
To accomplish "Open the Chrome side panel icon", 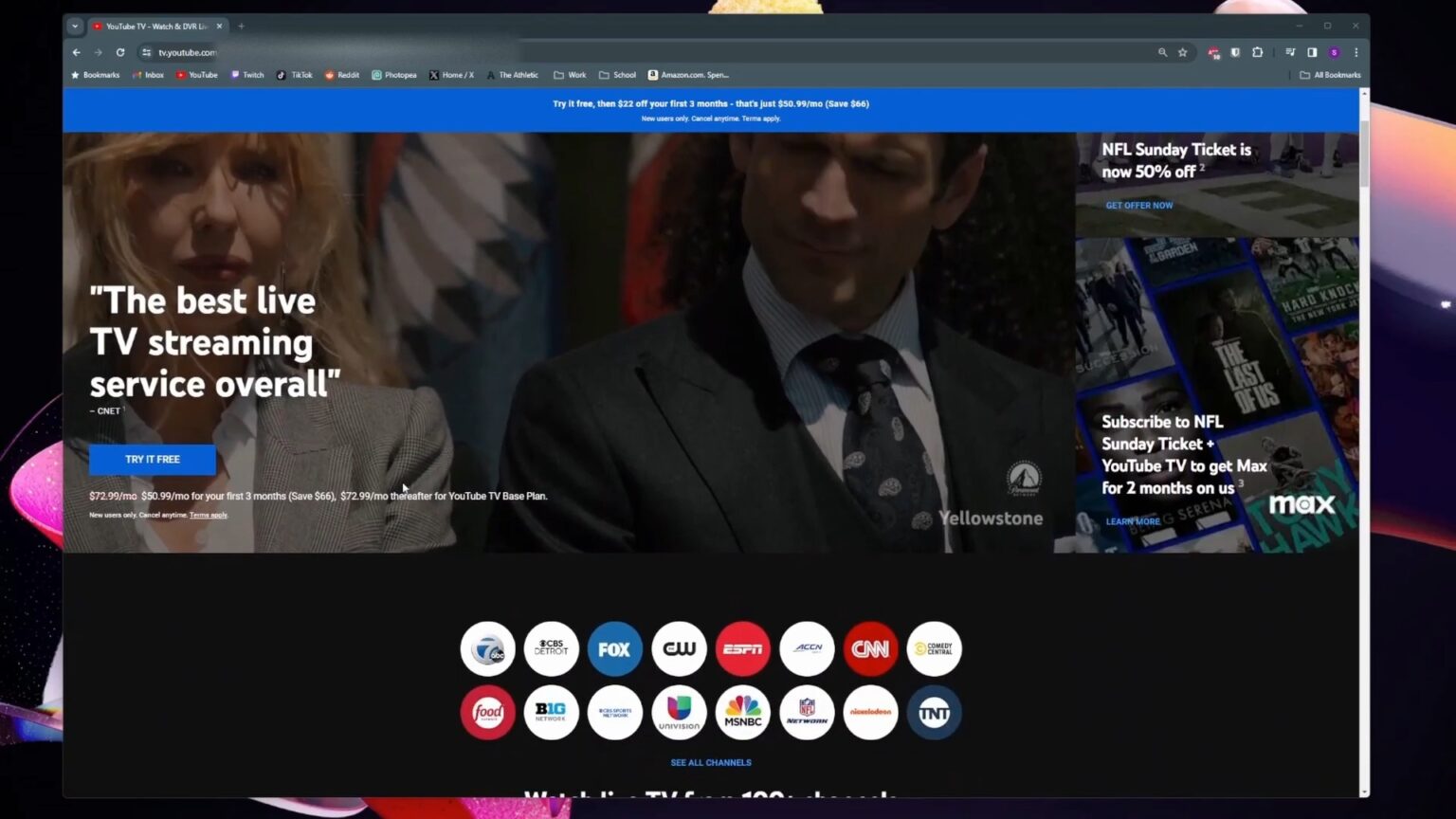I will tap(1312, 52).
